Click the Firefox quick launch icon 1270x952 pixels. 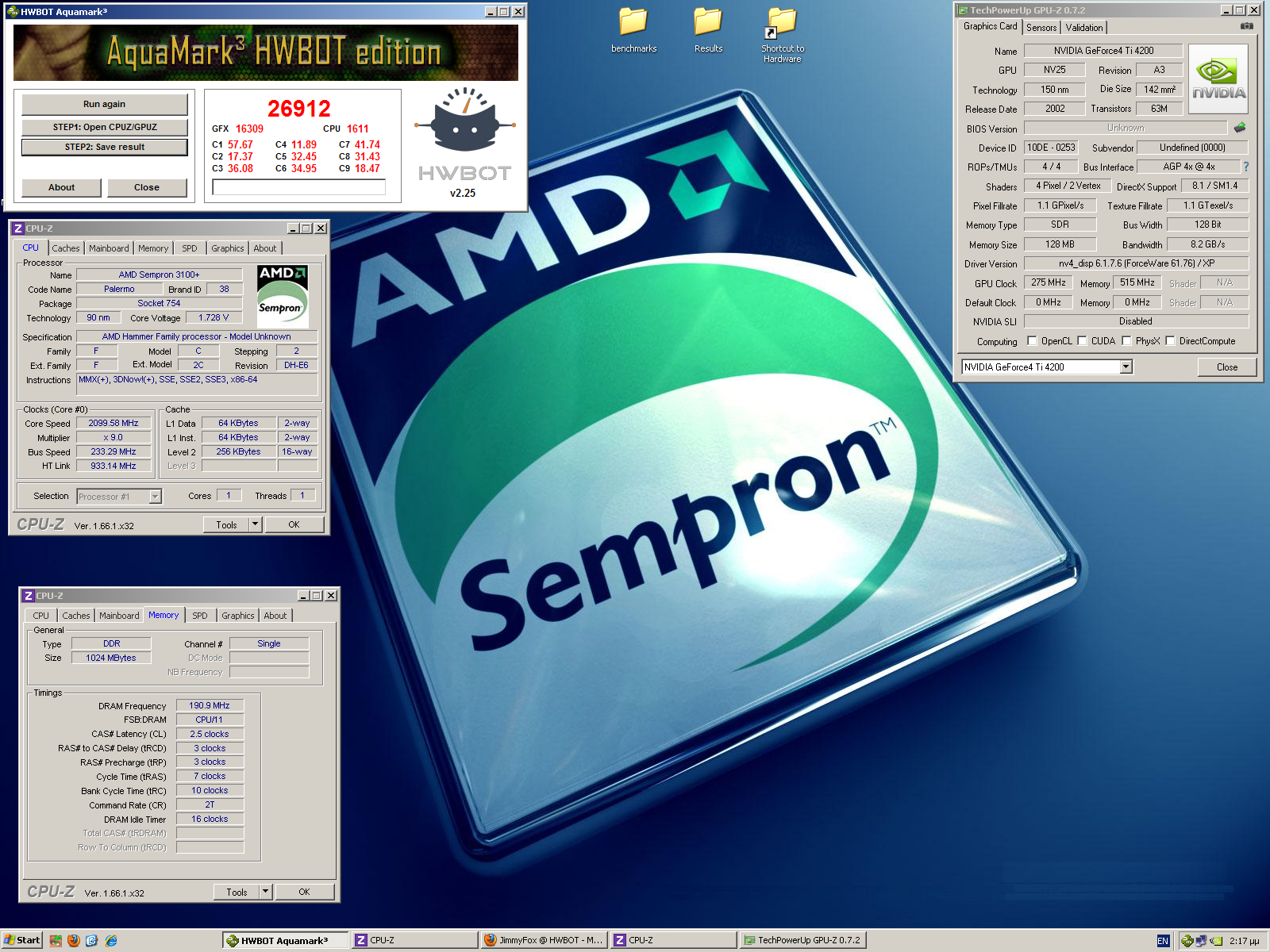pyautogui.click(x=74, y=940)
